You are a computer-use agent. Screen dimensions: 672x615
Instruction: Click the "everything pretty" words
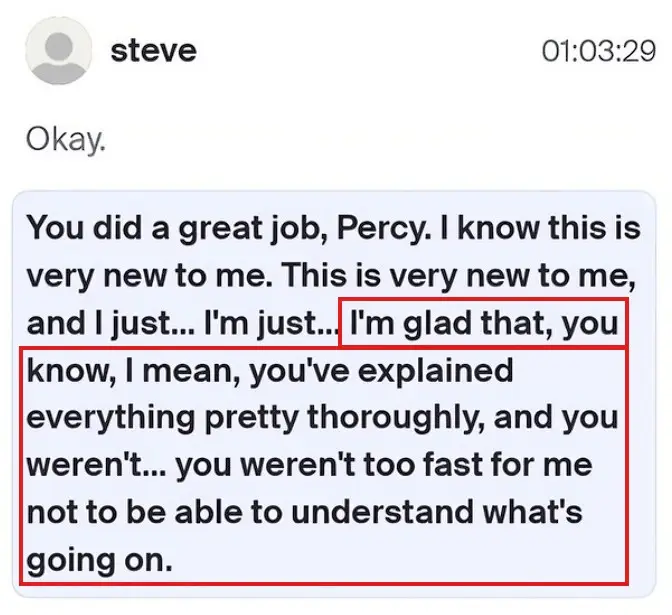162,418
